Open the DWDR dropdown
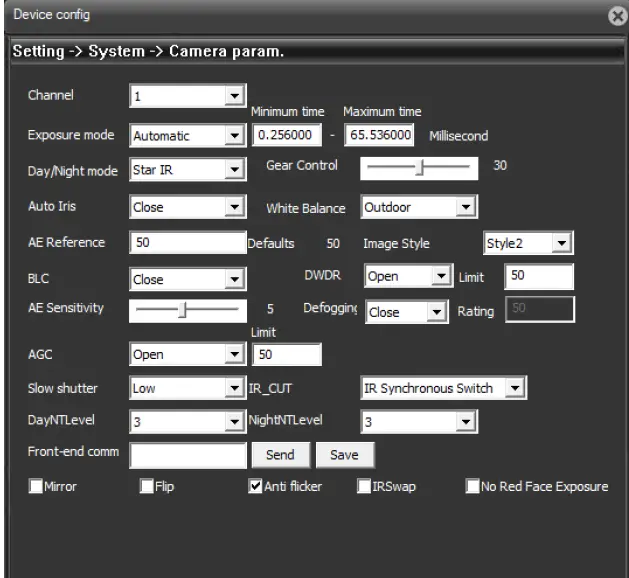 point(409,276)
